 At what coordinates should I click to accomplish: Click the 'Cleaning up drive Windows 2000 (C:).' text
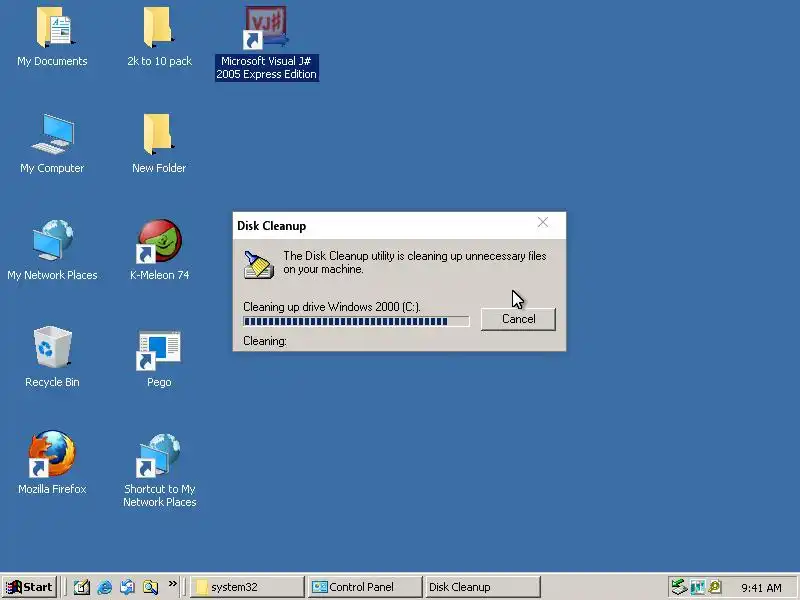(332, 307)
